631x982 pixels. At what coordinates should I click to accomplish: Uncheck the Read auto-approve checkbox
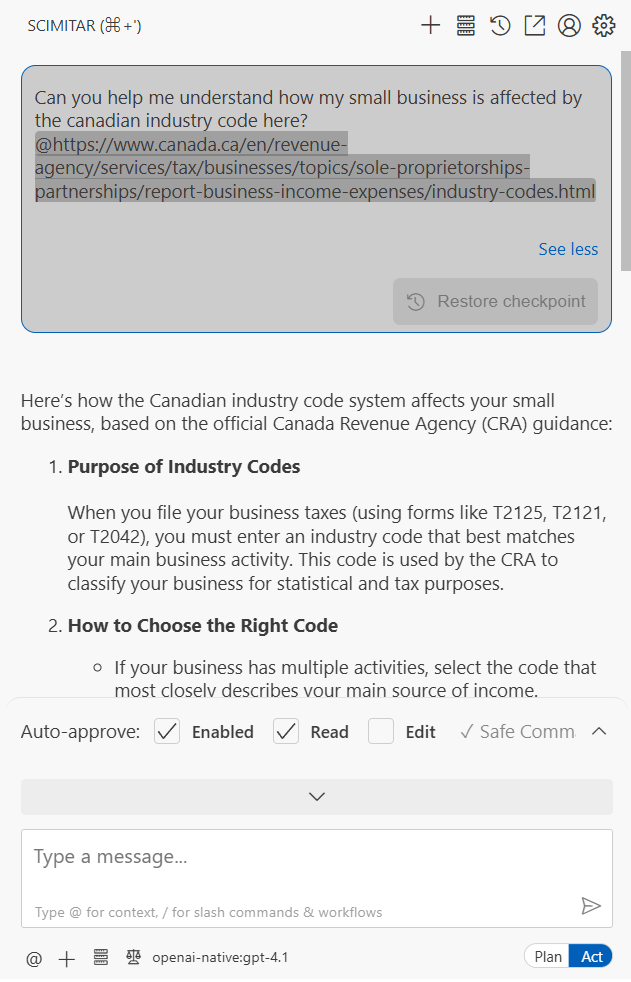tap(286, 731)
